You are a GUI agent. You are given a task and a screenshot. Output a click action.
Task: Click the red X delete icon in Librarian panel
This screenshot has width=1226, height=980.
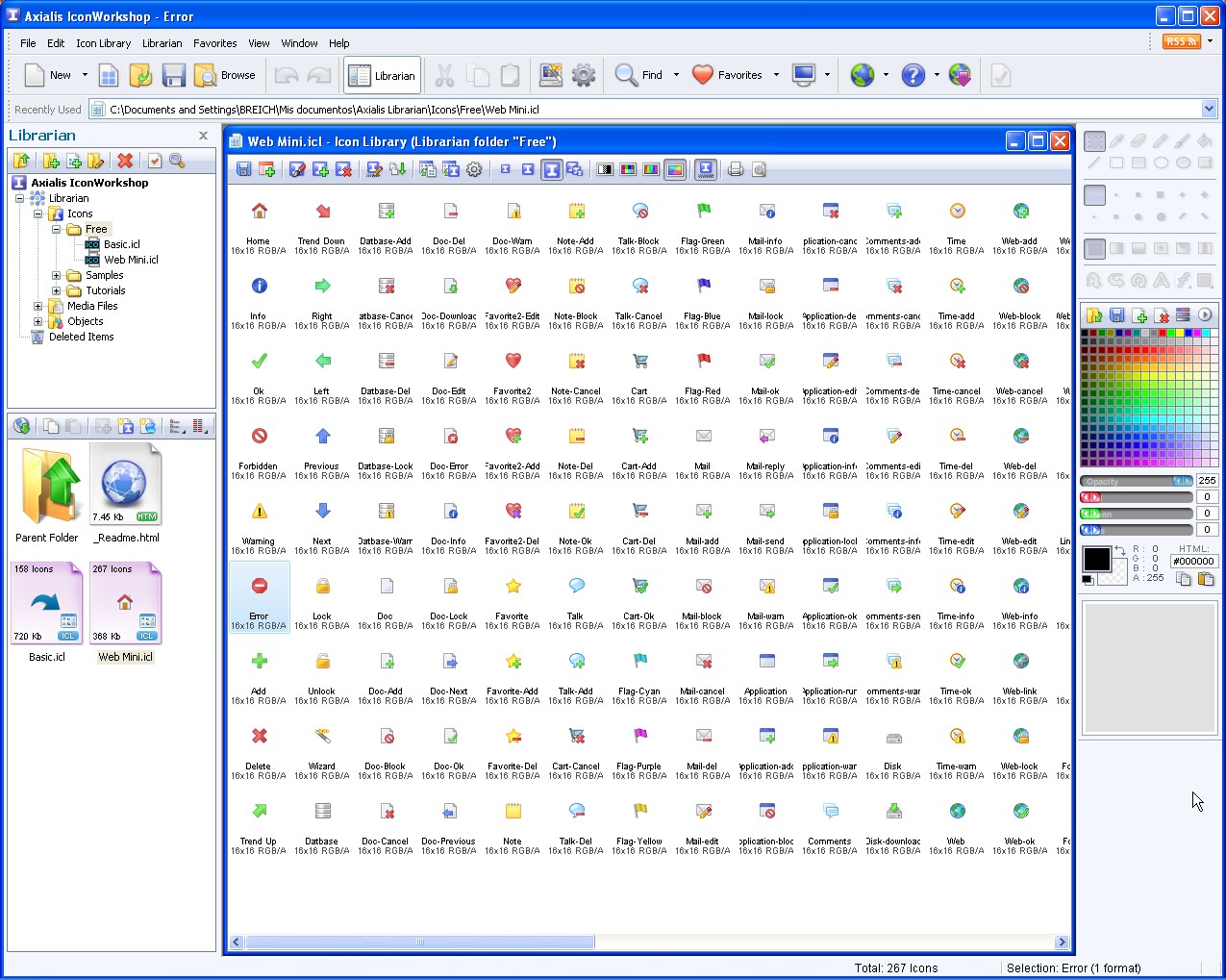[125, 161]
